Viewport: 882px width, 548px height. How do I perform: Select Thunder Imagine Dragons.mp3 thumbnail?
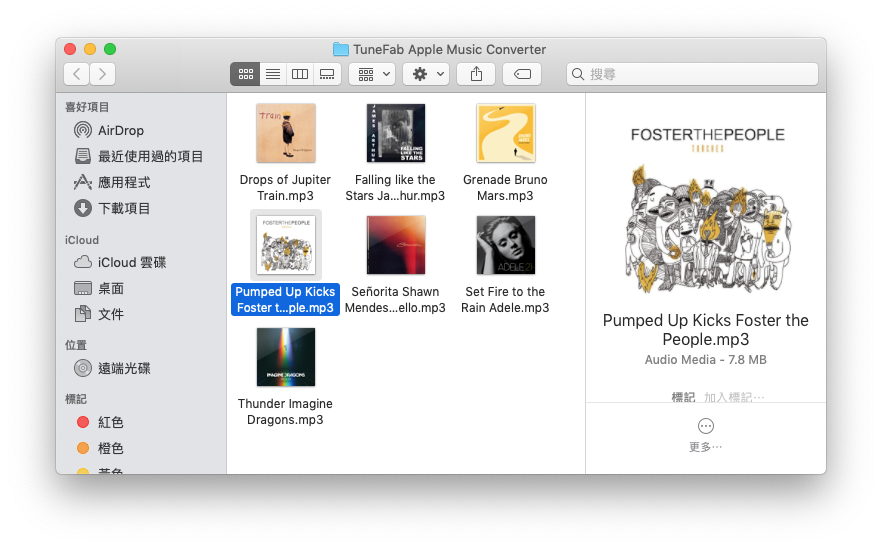(286, 357)
